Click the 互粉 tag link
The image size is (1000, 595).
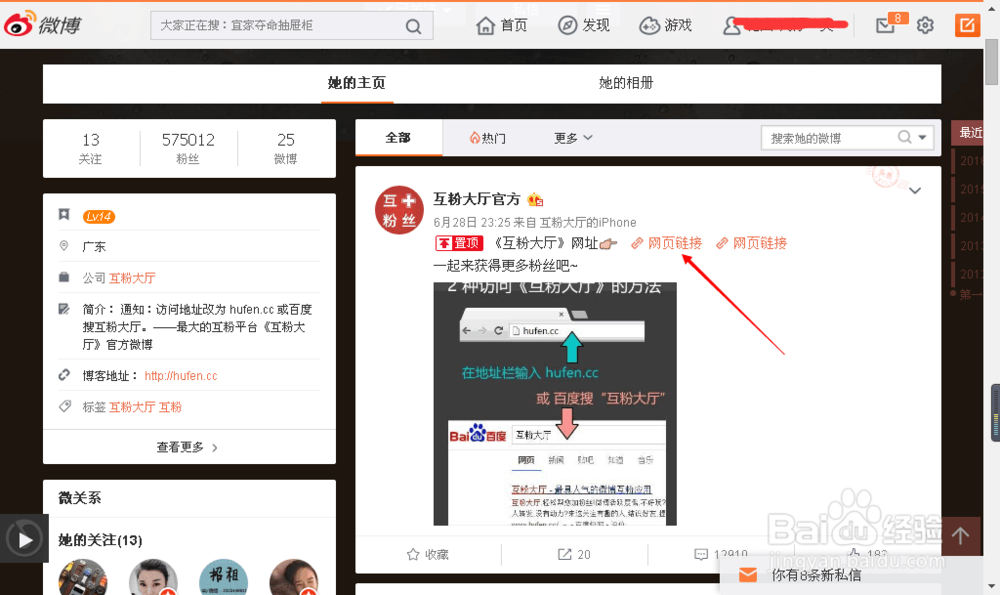(x=170, y=407)
